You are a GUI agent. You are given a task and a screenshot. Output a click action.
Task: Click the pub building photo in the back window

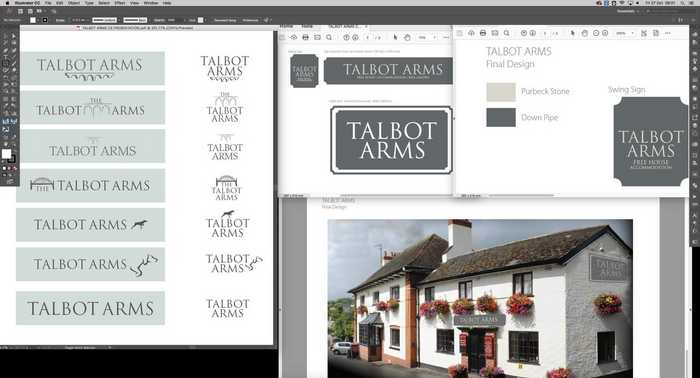pos(480,298)
